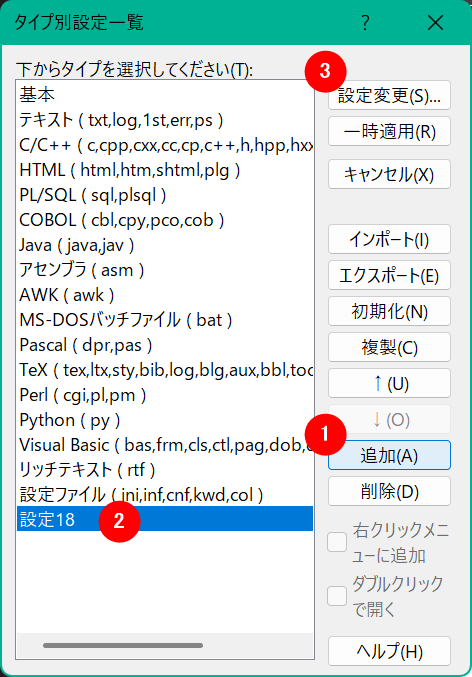Select MS-DOSバッチファイル ( bat ) row

165,320
